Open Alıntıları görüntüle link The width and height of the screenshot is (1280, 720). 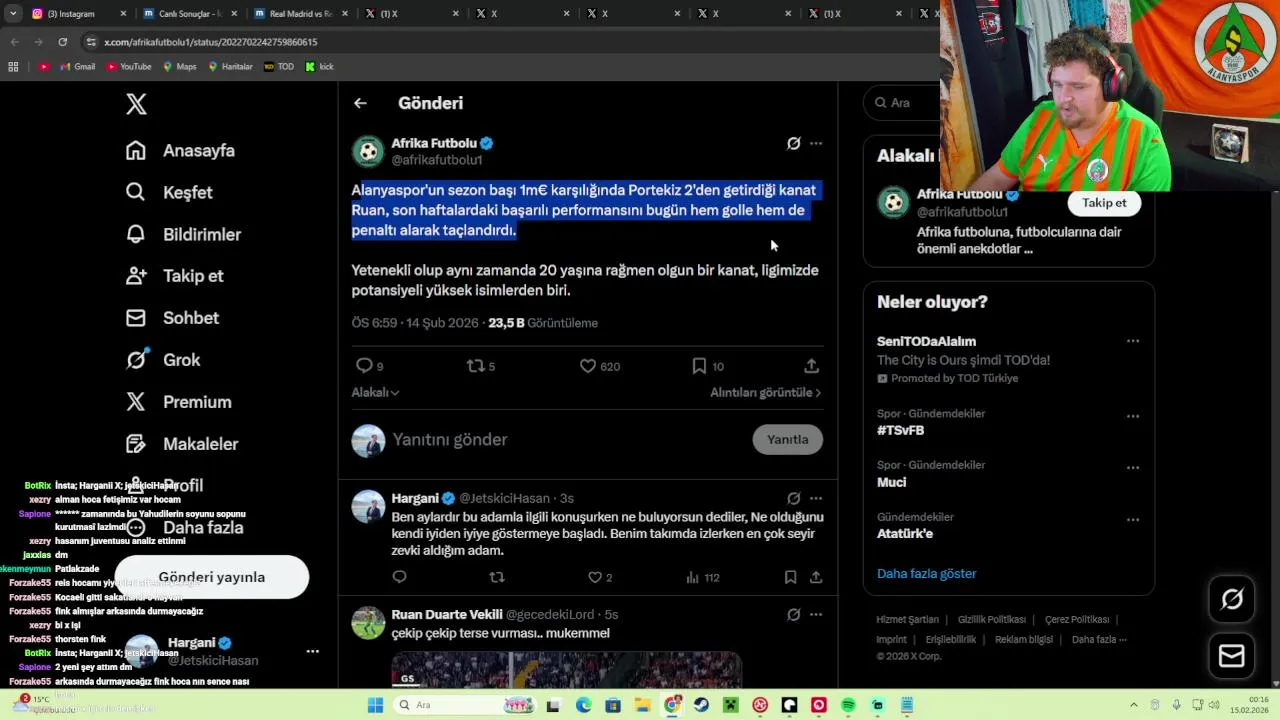766,393
